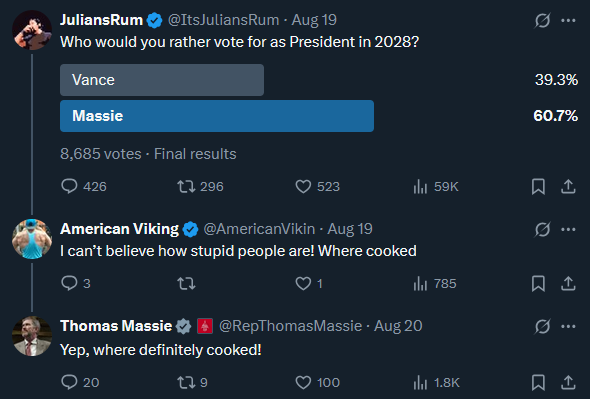Bookmark American Viking's reply

tap(538, 283)
